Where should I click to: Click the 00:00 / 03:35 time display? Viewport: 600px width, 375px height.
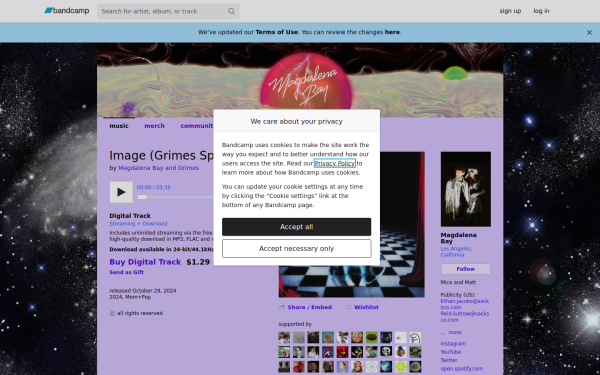click(x=153, y=188)
